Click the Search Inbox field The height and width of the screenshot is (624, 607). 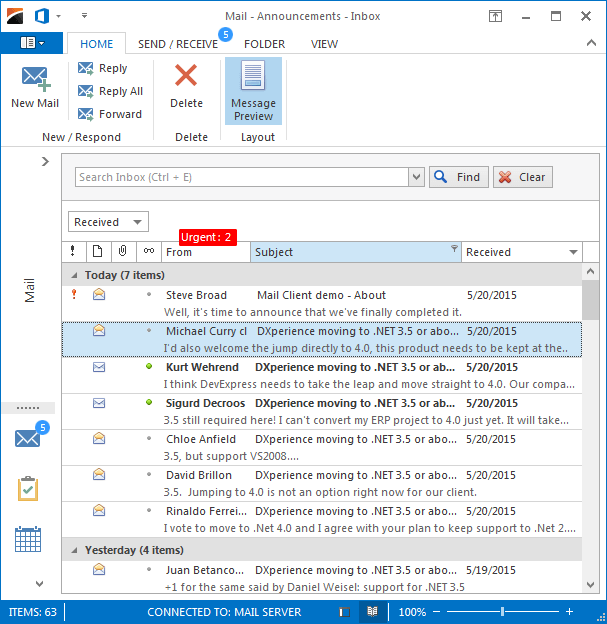pos(240,177)
